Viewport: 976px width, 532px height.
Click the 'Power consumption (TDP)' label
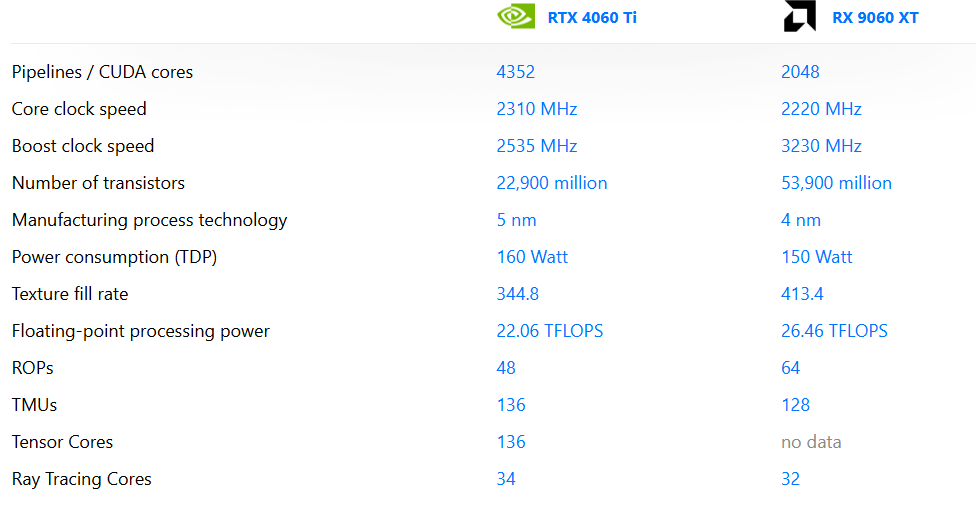[115, 257]
